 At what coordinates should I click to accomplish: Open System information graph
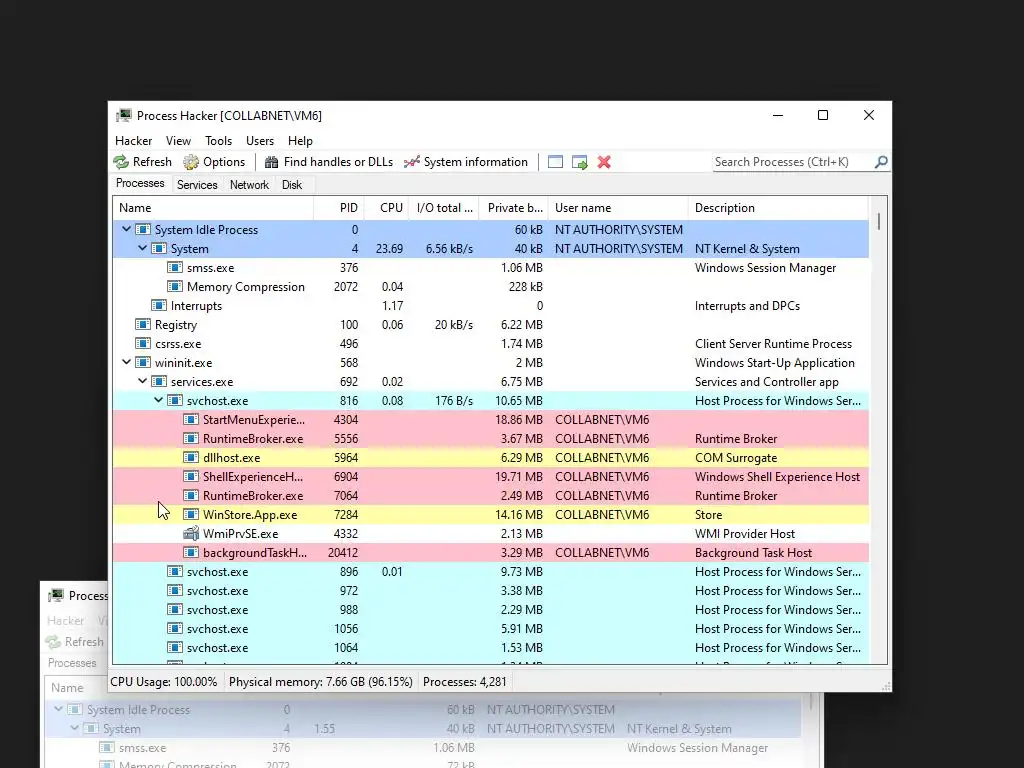pyautogui.click(x=466, y=162)
